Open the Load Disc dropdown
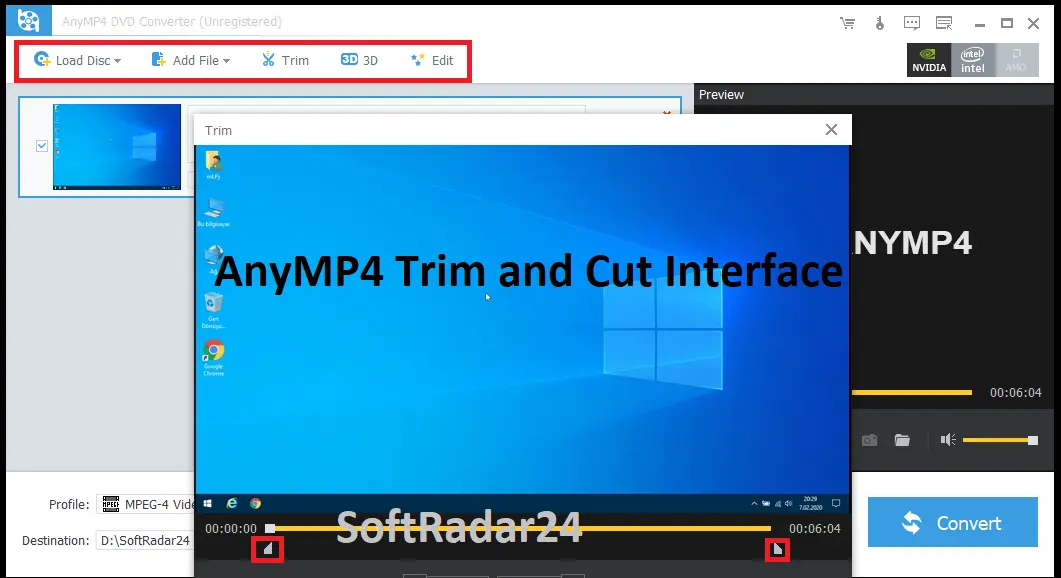The image size is (1061, 578). (77, 60)
